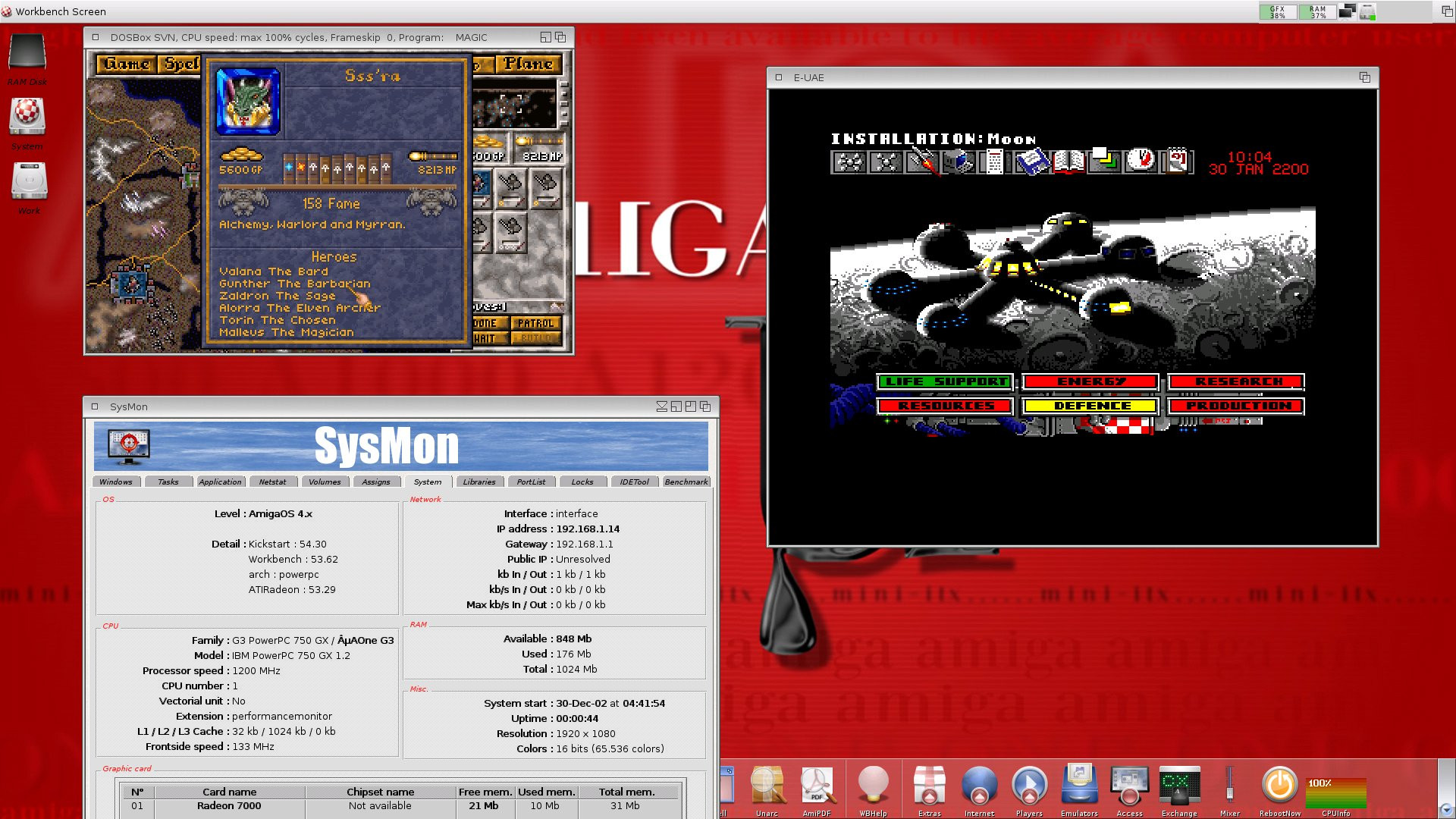Select the System tab in SysMon

[x=428, y=482]
